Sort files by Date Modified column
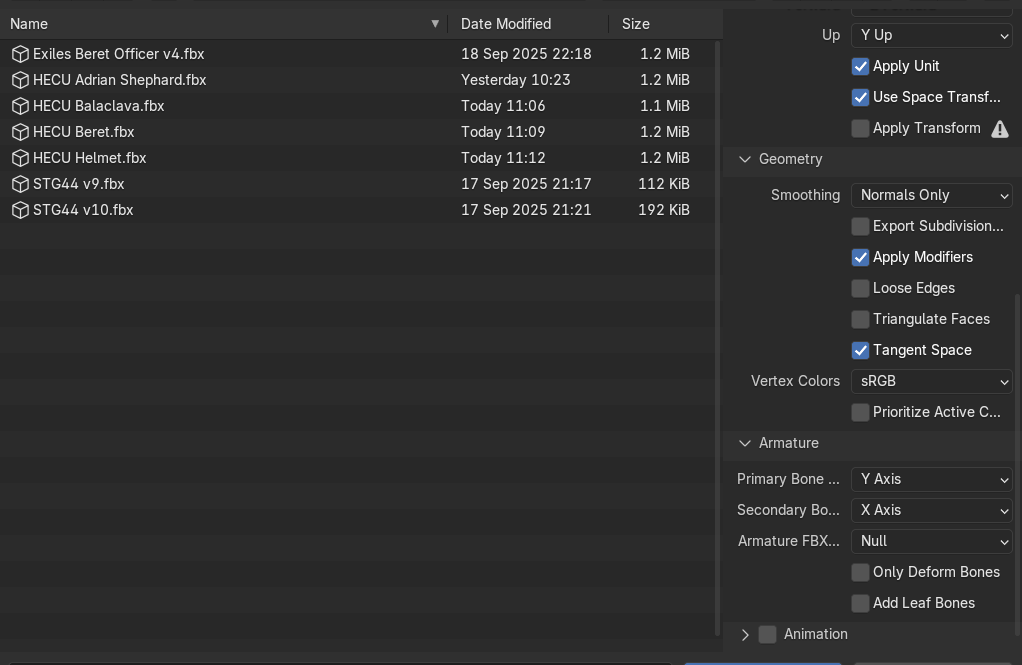Viewport: 1022px width, 665px height. (528, 24)
